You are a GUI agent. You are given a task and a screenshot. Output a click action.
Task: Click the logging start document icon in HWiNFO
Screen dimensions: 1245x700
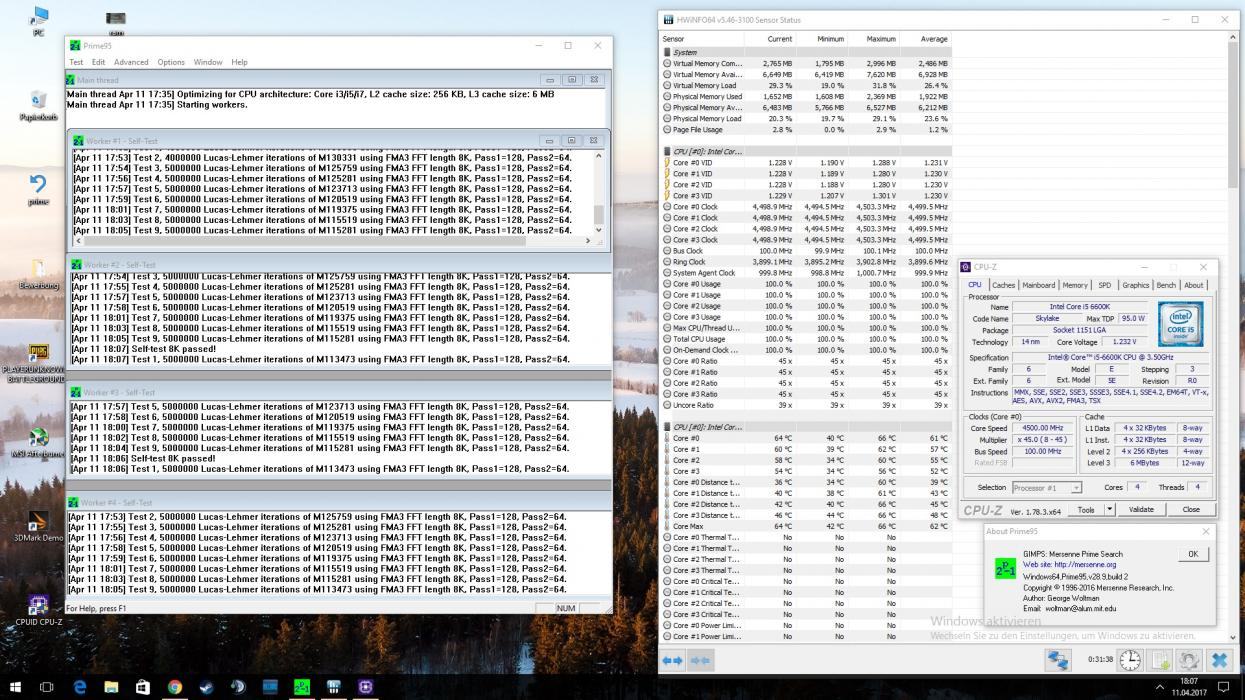point(1159,660)
